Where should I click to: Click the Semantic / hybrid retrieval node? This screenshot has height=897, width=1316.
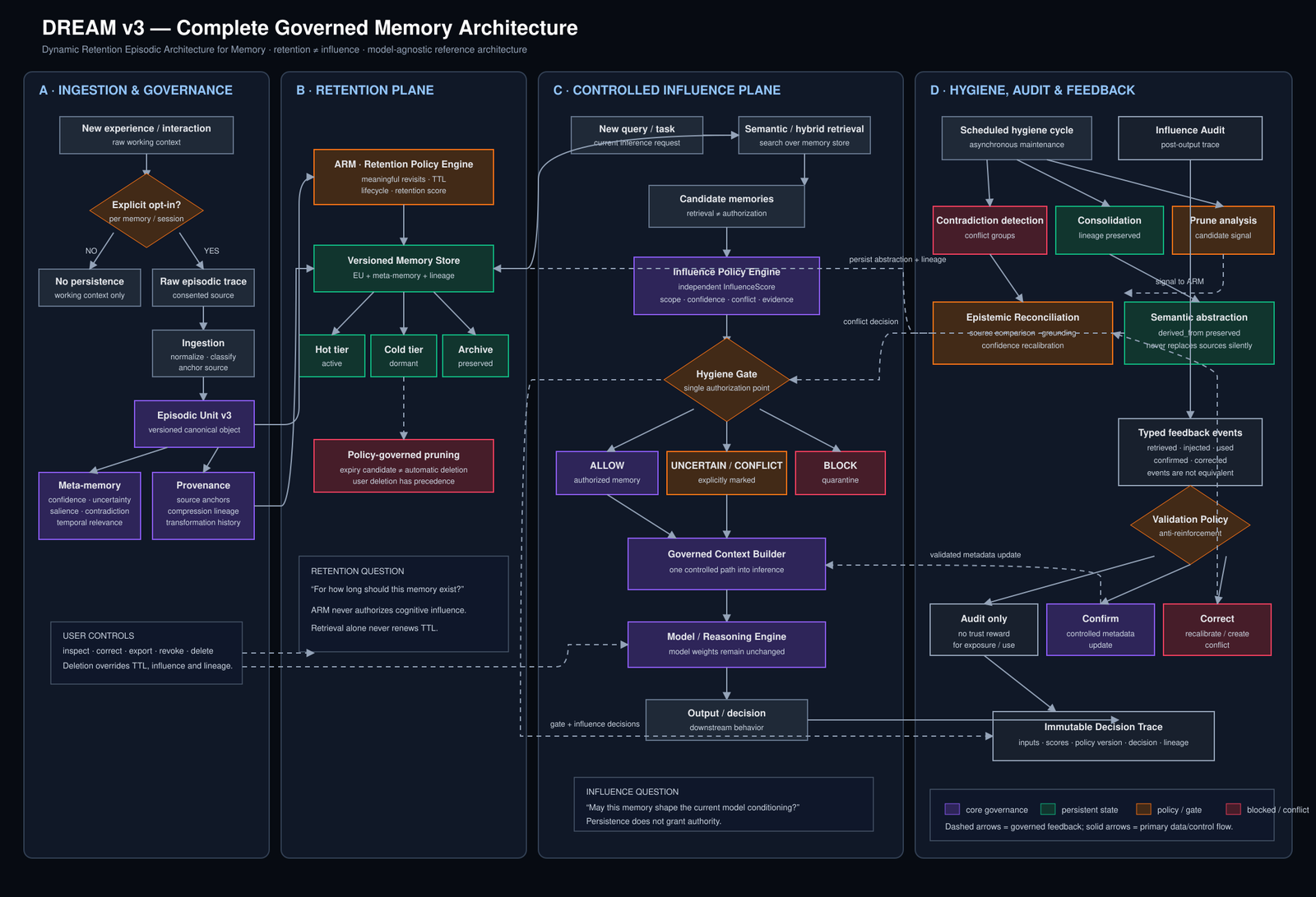[x=804, y=135]
